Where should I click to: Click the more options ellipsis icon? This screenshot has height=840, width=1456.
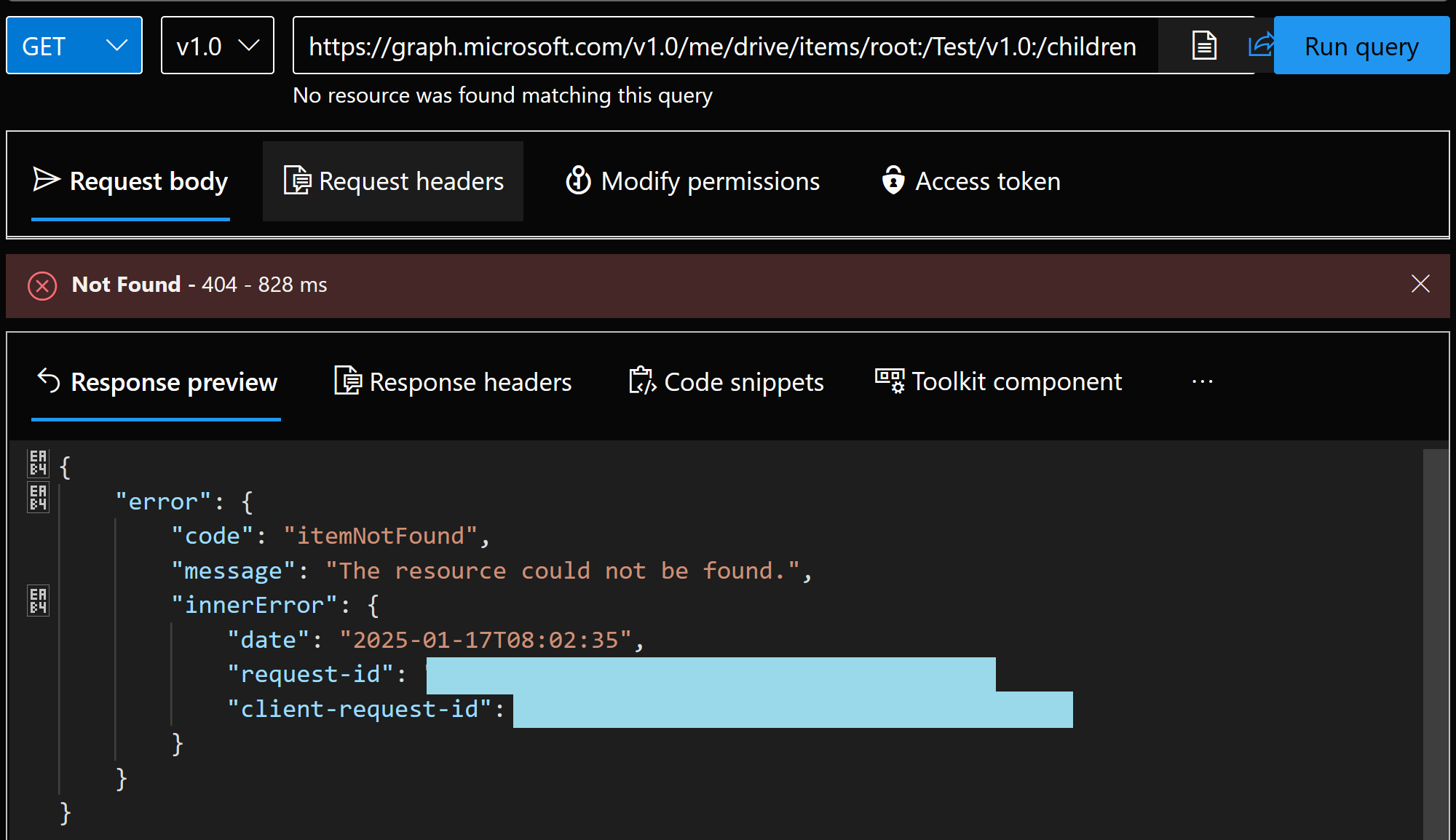tap(1203, 381)
